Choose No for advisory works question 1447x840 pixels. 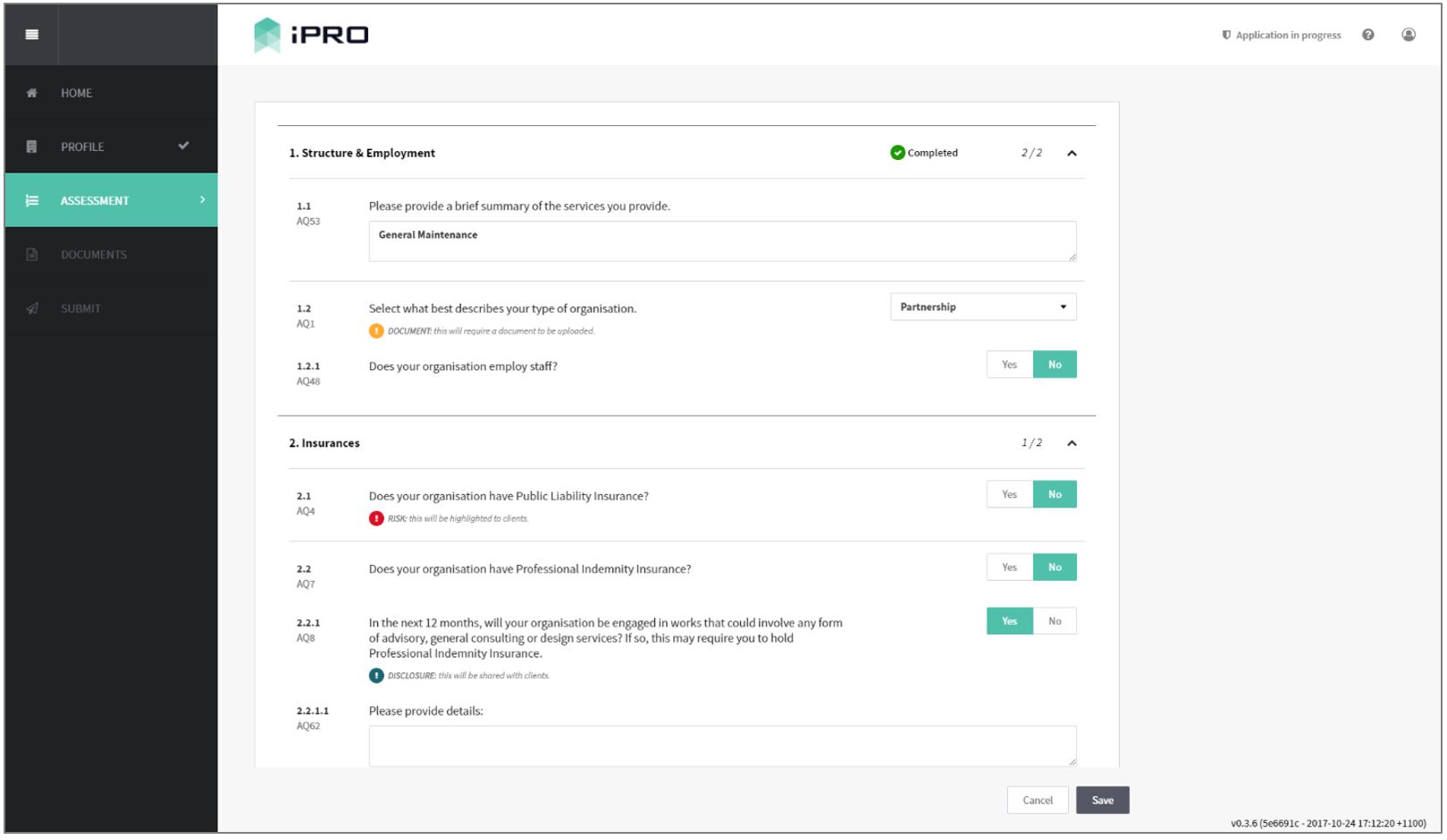pyautogui.click(x=1056, y=621)
